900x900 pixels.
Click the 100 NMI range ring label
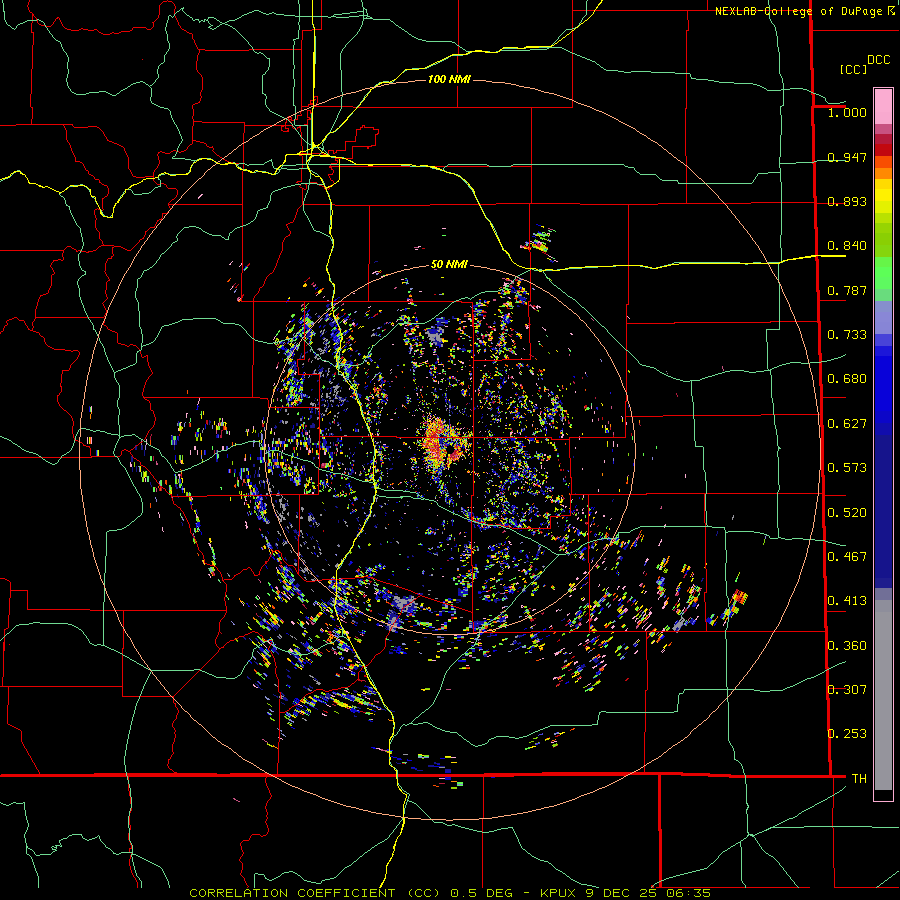pyautogui.click(x=449, y=79)
